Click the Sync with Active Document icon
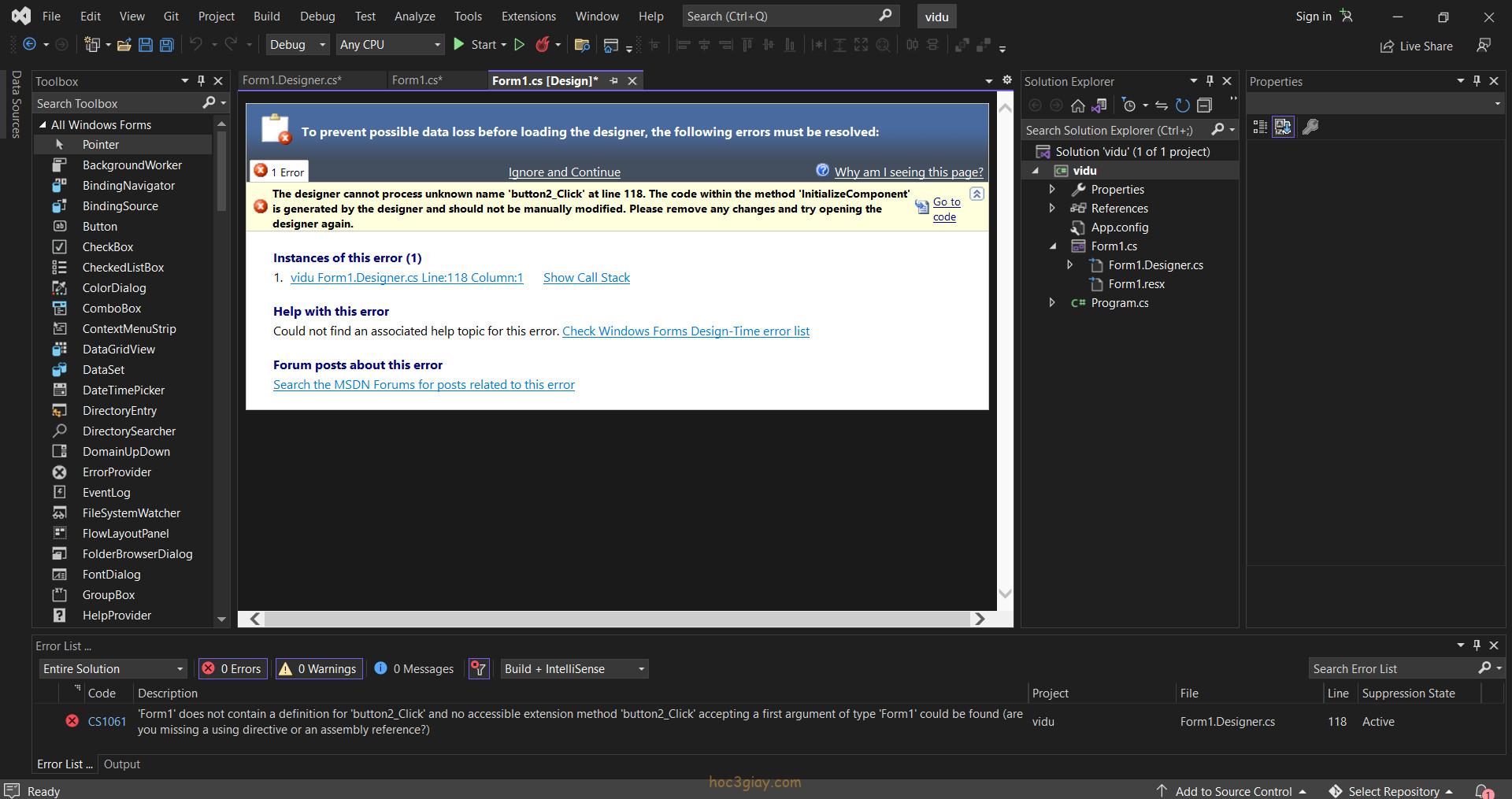The image size is (1512, 799). coord(1161,105)
